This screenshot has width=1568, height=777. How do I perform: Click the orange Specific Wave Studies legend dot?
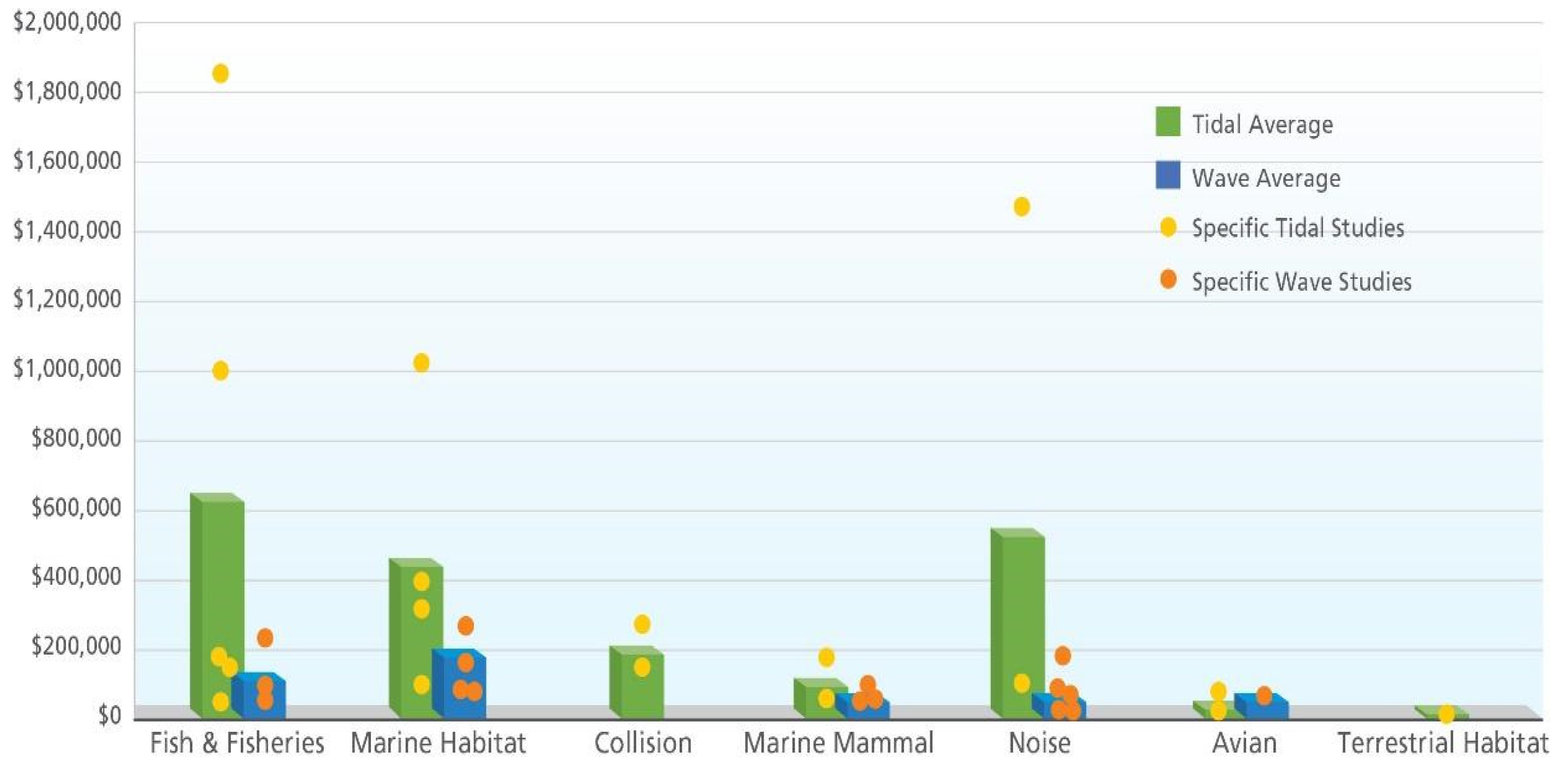pos(1168,279)
